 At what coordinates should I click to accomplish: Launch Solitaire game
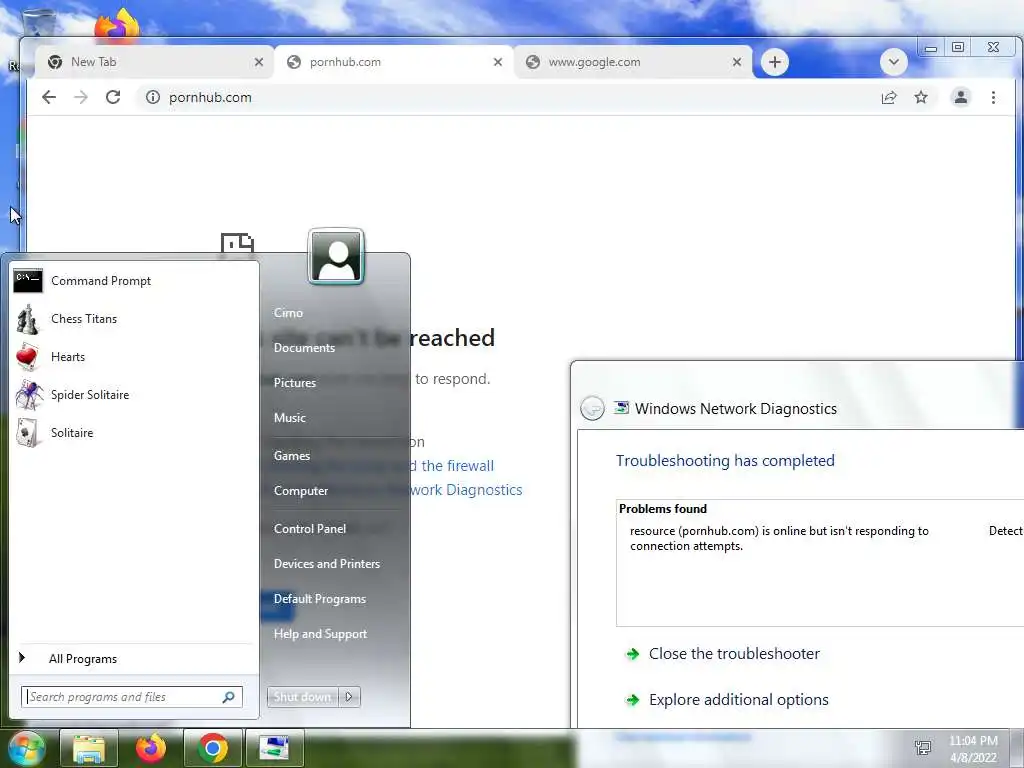[133, 432]
